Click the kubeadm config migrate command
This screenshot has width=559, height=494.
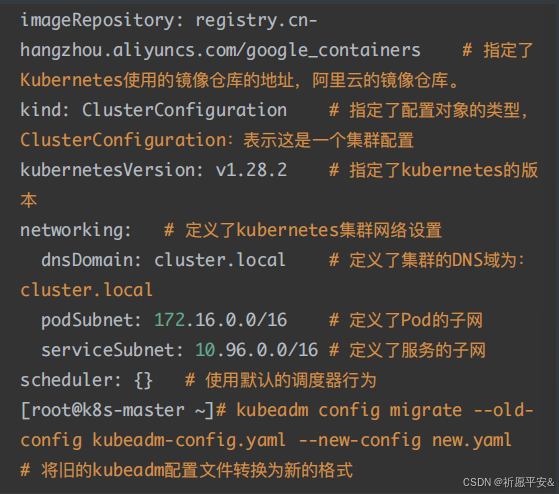(x=349, y=410)
